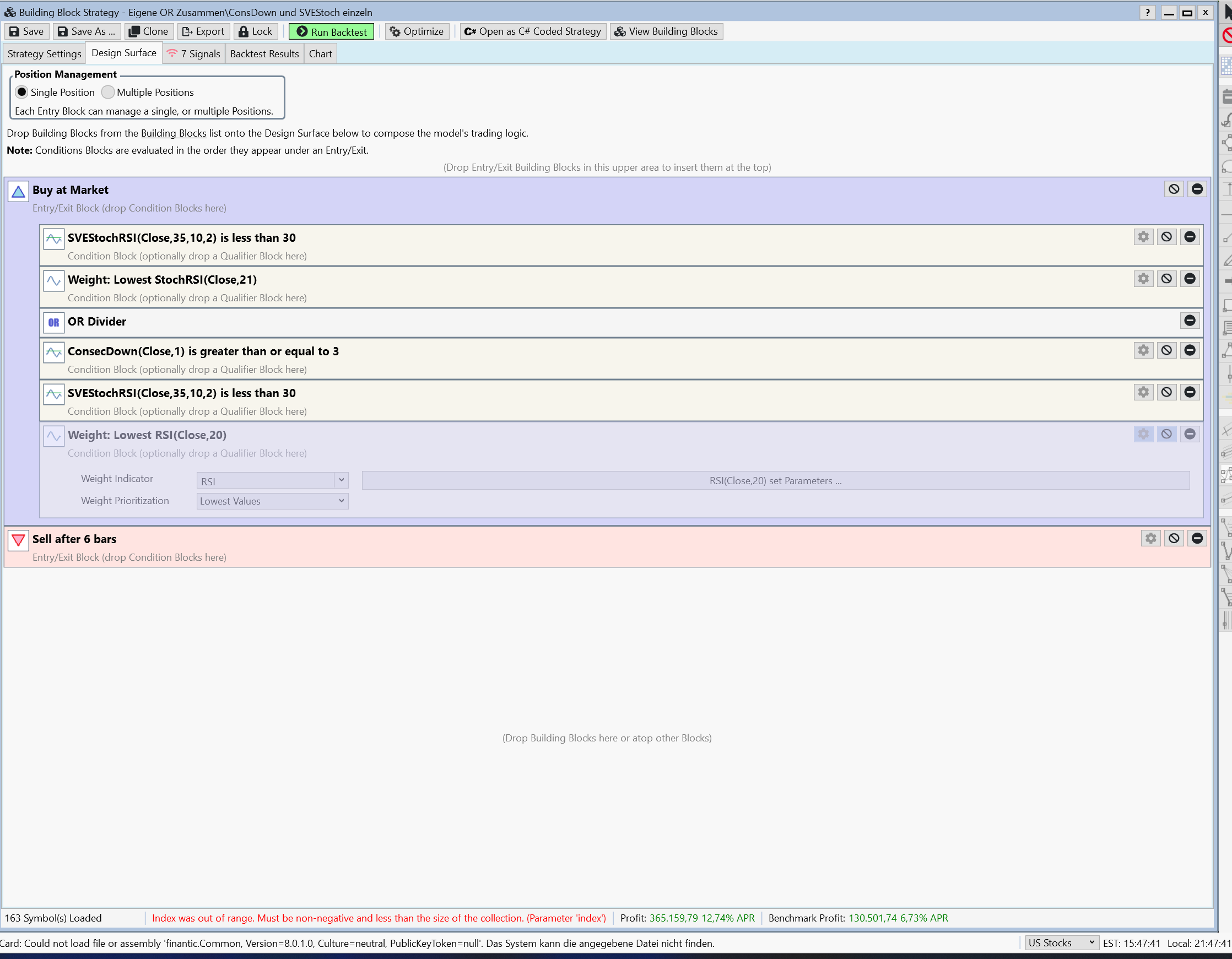
Task: Remove the OR Divider block
Action: click(x=1189, y=320)
